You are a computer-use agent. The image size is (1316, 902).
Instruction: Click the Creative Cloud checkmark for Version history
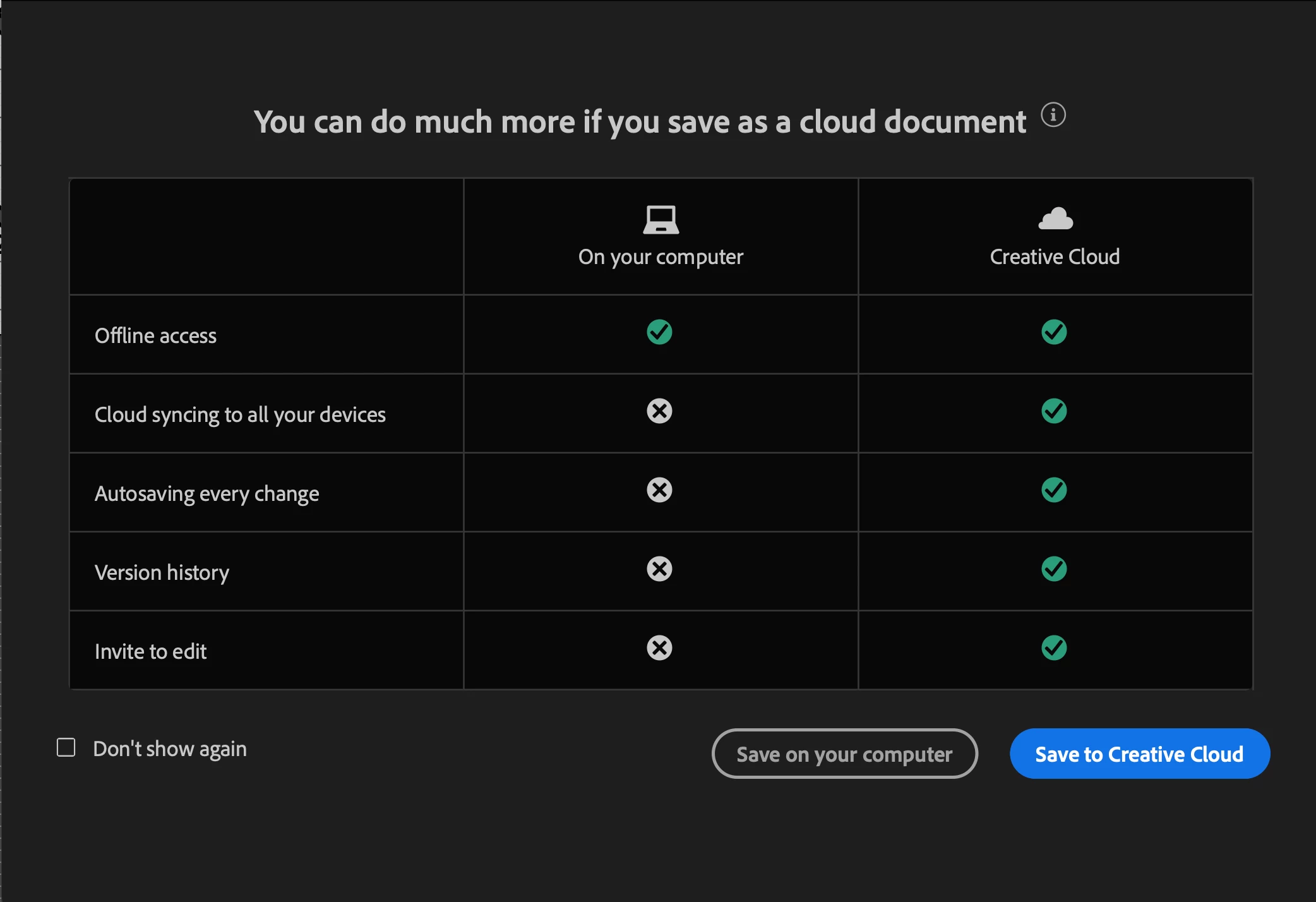(x=1054, y=569)
